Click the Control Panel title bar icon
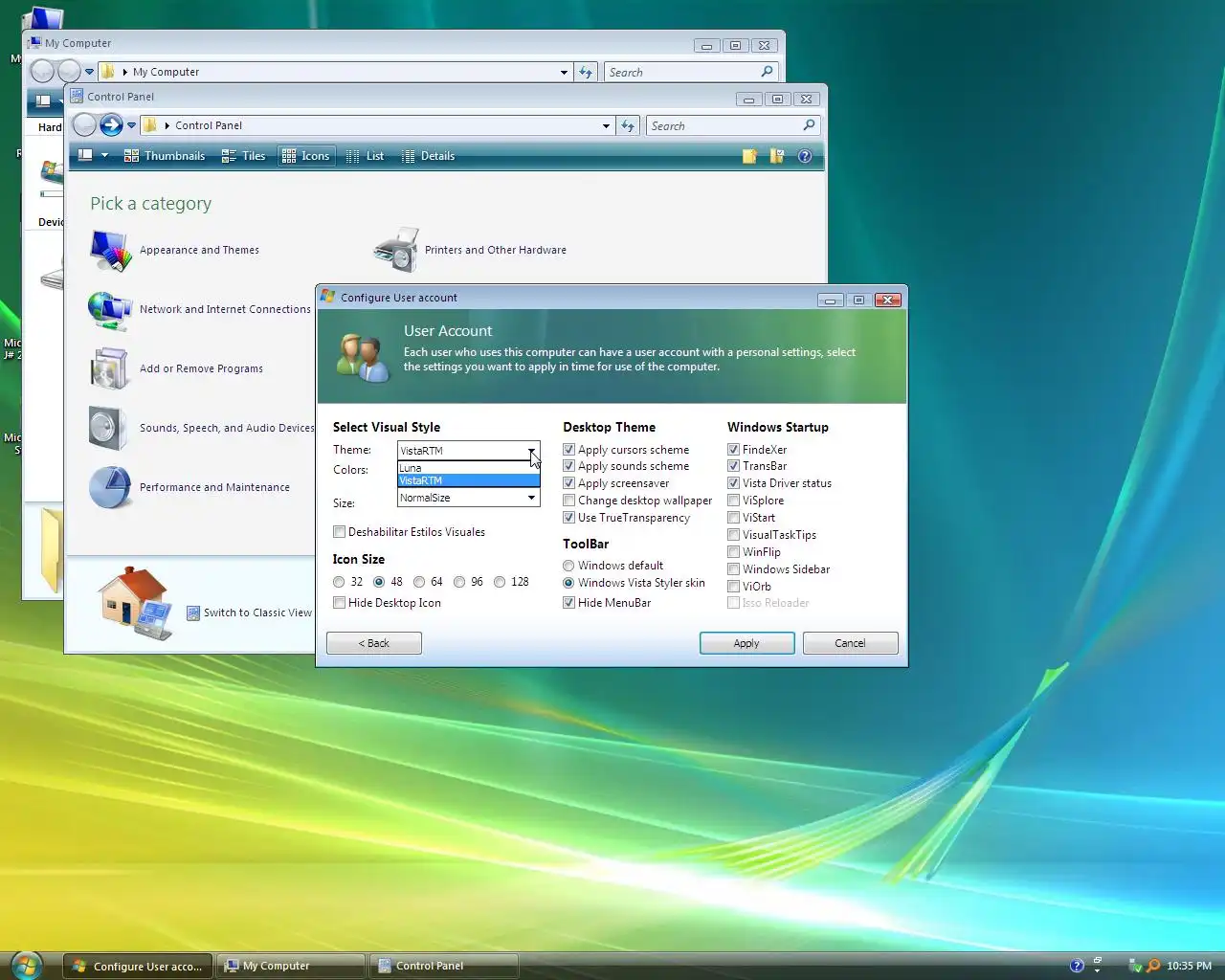Image resolution: width=1225 pixels, height=980 pixels. tap(77, 97)
